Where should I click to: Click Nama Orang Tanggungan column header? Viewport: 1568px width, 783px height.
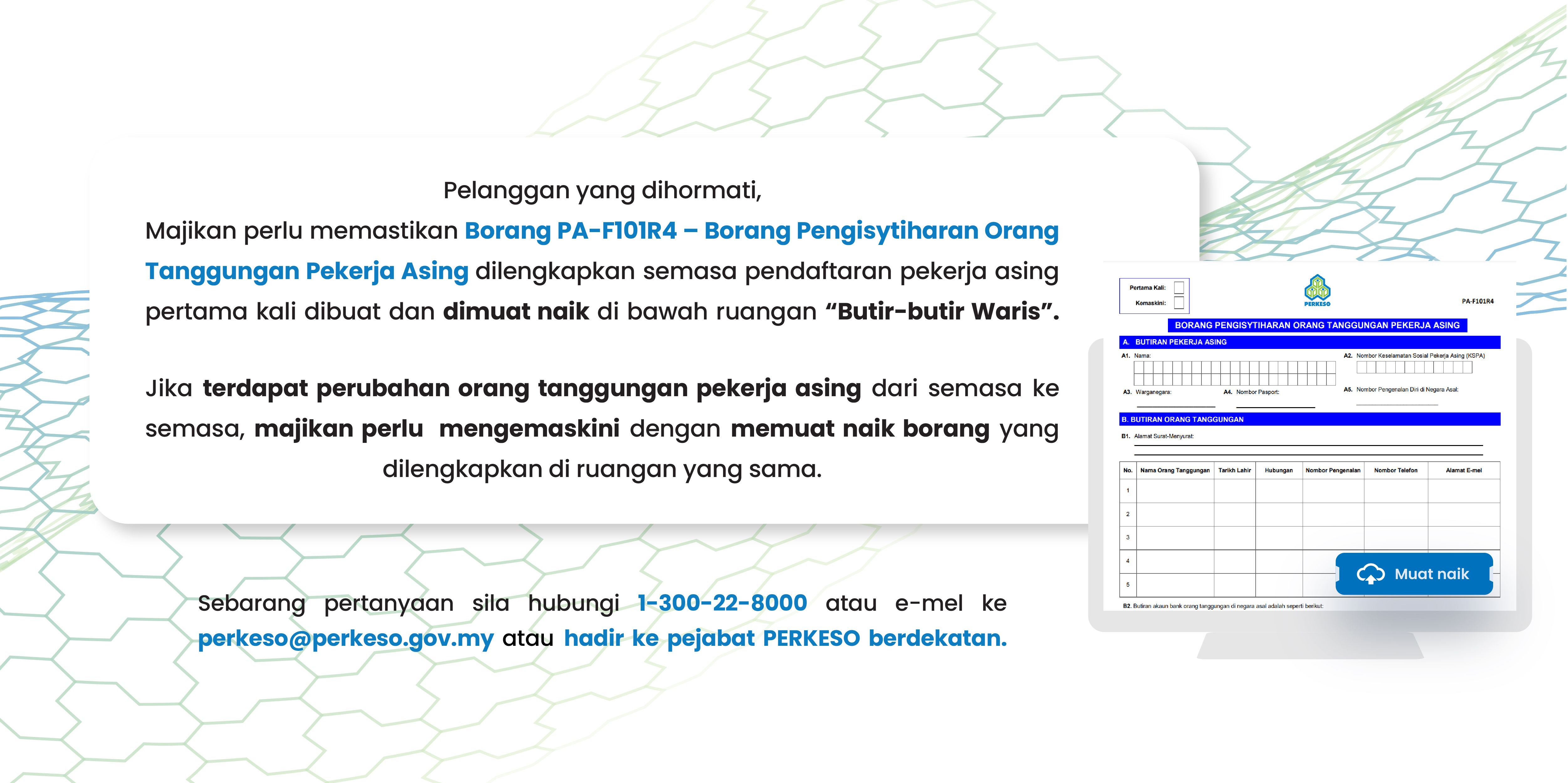pyautogui.click(x=1175, y=470)
